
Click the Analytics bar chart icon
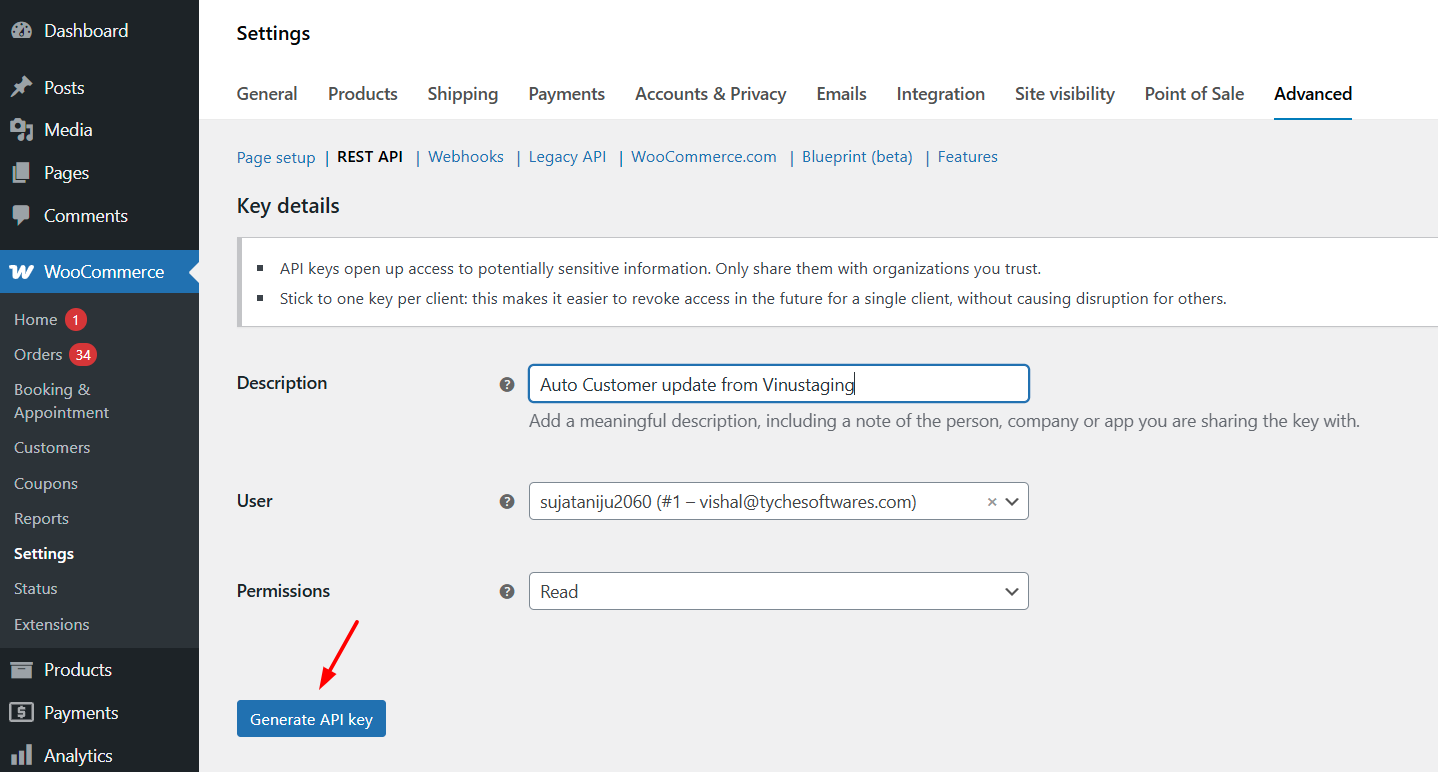(21, 756)
